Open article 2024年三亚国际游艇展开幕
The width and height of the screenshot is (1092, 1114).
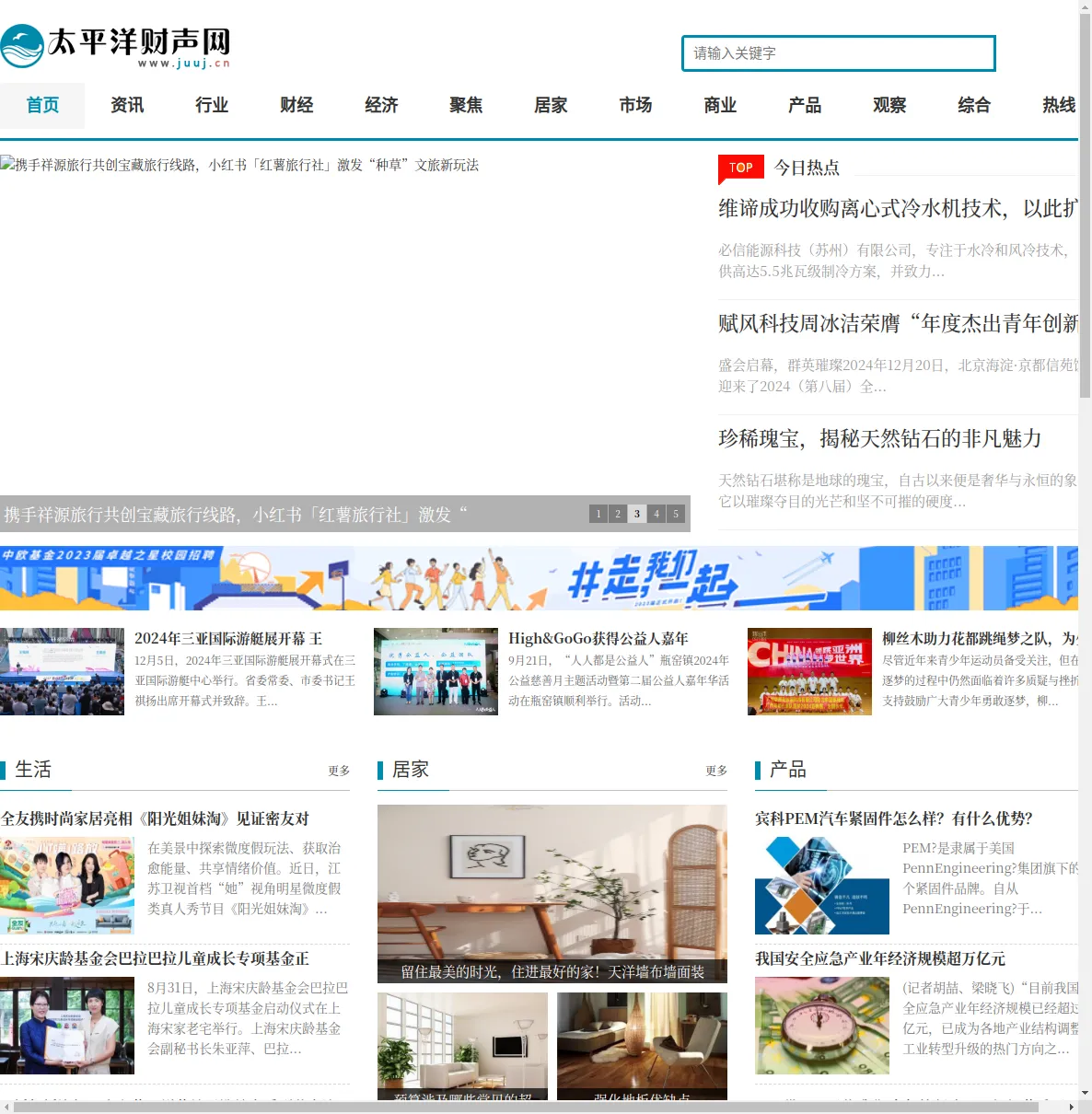click(228, 638)
